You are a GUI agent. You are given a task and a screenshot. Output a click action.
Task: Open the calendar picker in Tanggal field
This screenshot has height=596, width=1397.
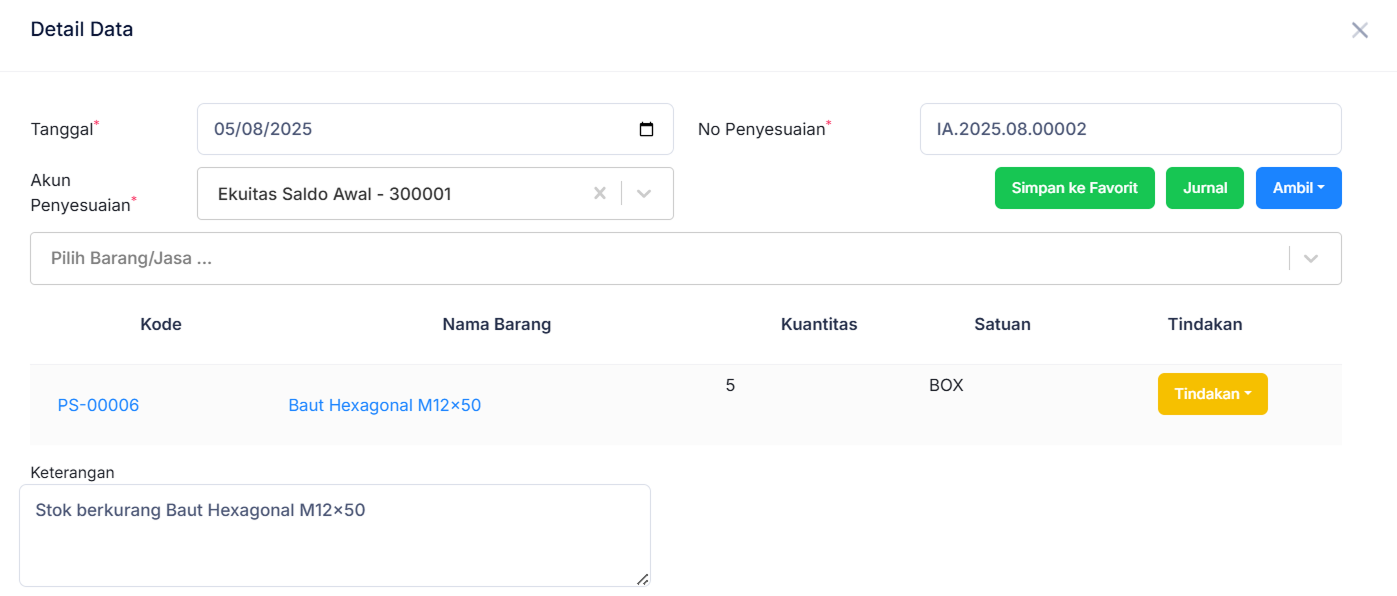(x=646, y=129)
